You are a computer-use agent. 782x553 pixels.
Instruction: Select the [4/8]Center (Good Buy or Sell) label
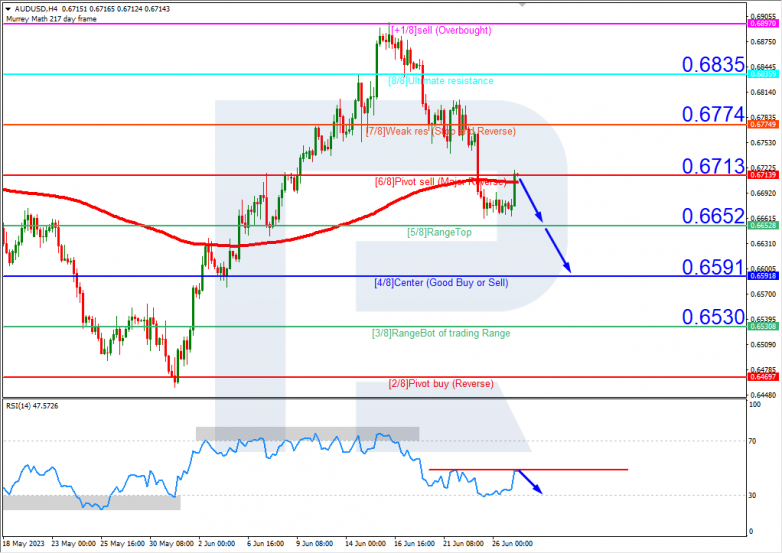441,283
